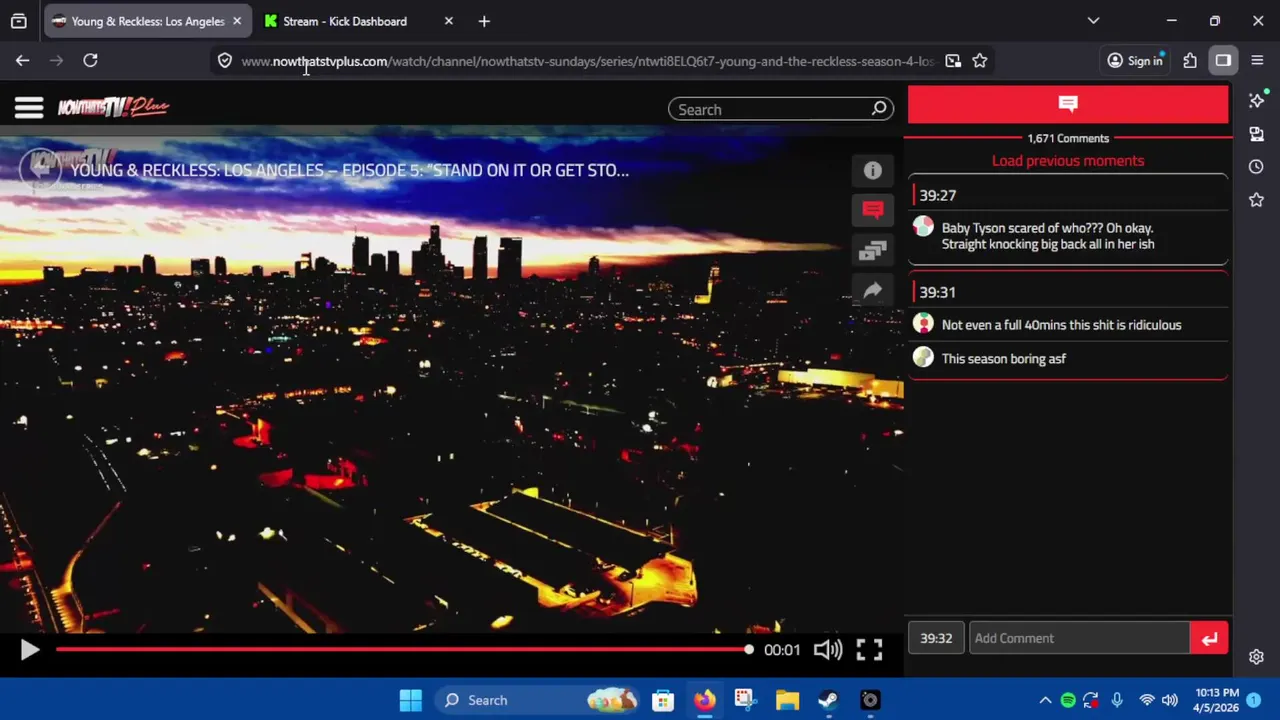Open Wi-Fi network settings in tray
This screenshot has height=720, width=1280.
coord(1147,700)
